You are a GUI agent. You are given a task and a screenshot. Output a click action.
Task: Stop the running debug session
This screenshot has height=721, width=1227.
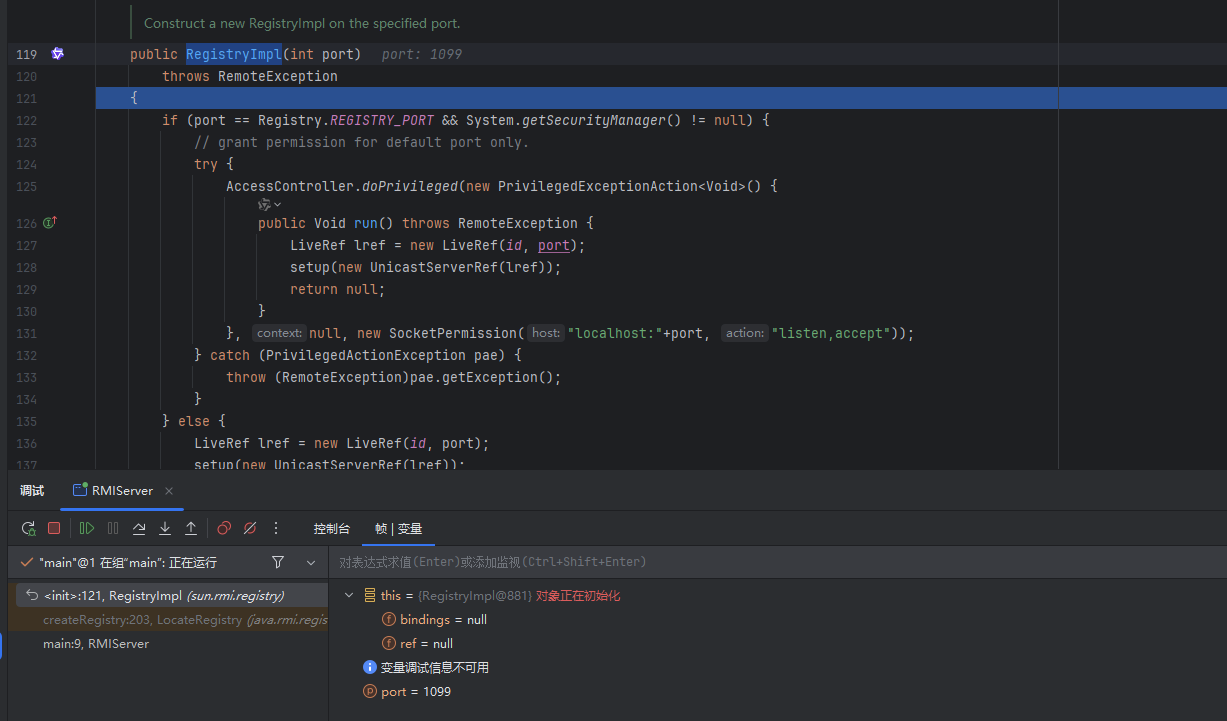point(54,528)
